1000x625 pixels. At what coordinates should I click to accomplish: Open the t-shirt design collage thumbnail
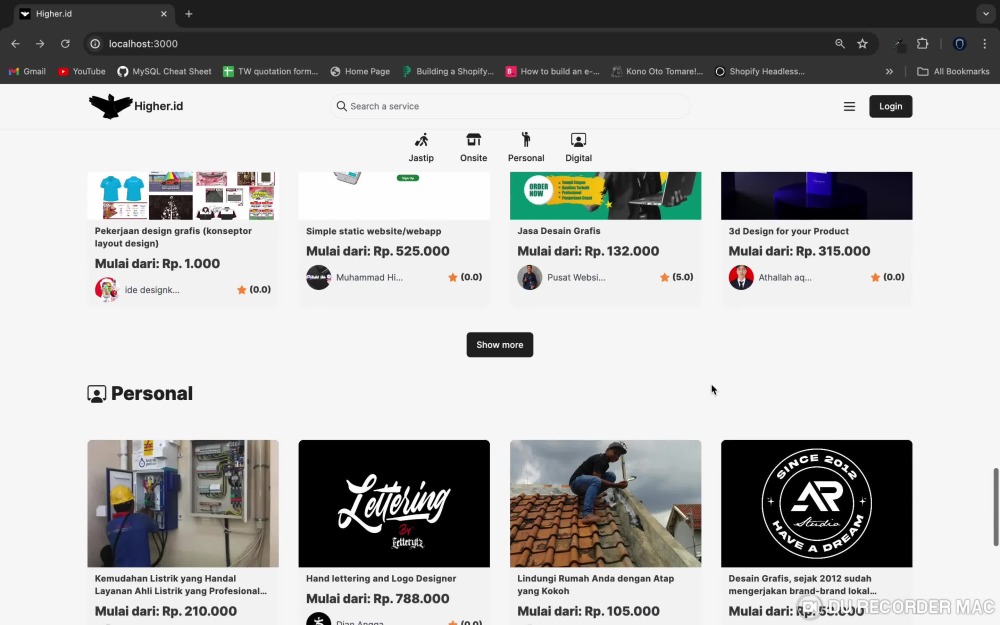coord(183,195)
